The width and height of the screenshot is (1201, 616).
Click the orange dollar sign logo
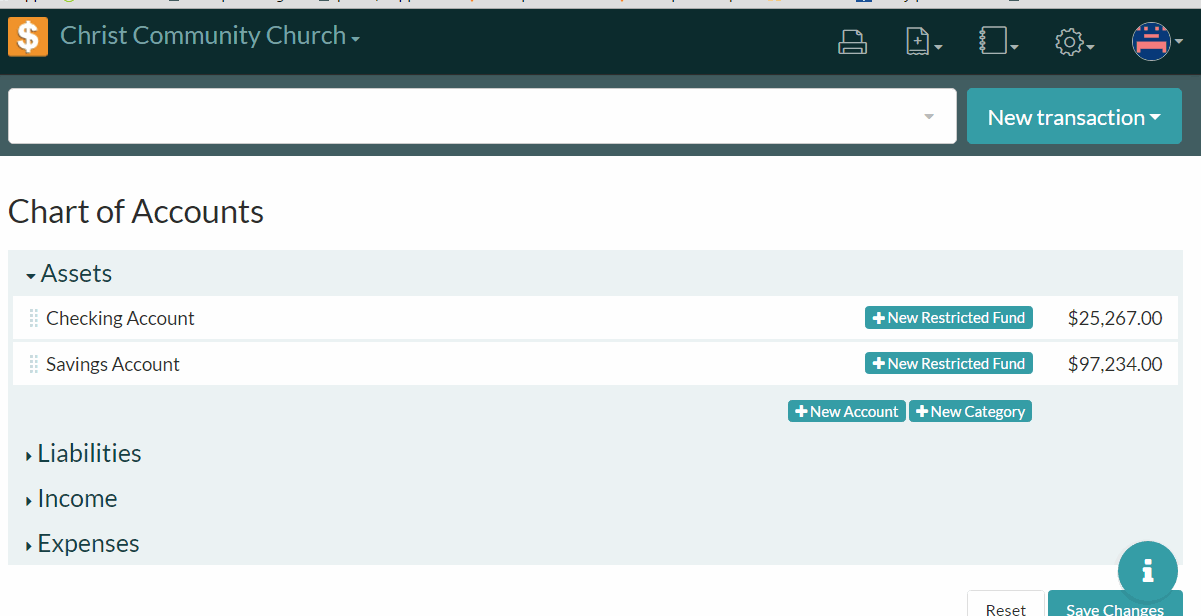pyautogui.click(x=28, y=37)
